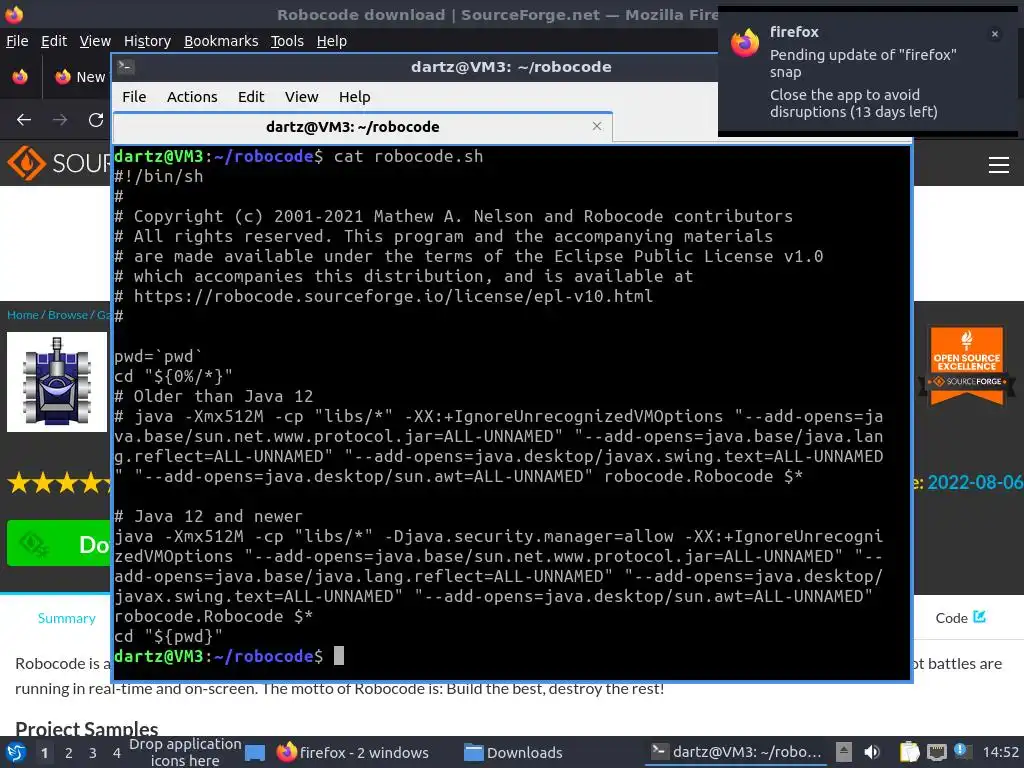Switch to the Summary tab
Screen dimensions: 1024x768
click(x=67, y=618)
